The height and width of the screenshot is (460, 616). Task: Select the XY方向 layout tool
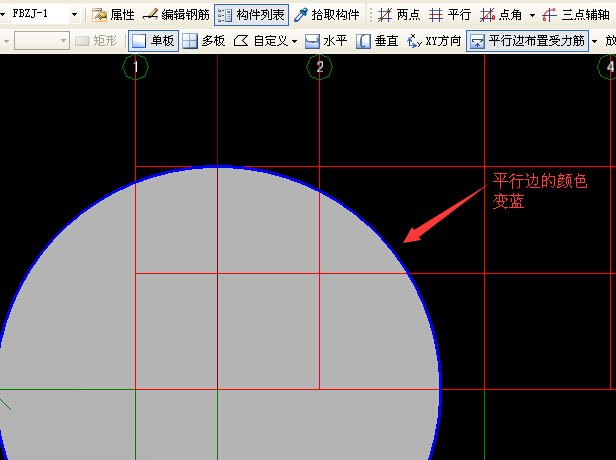(434, 40)
